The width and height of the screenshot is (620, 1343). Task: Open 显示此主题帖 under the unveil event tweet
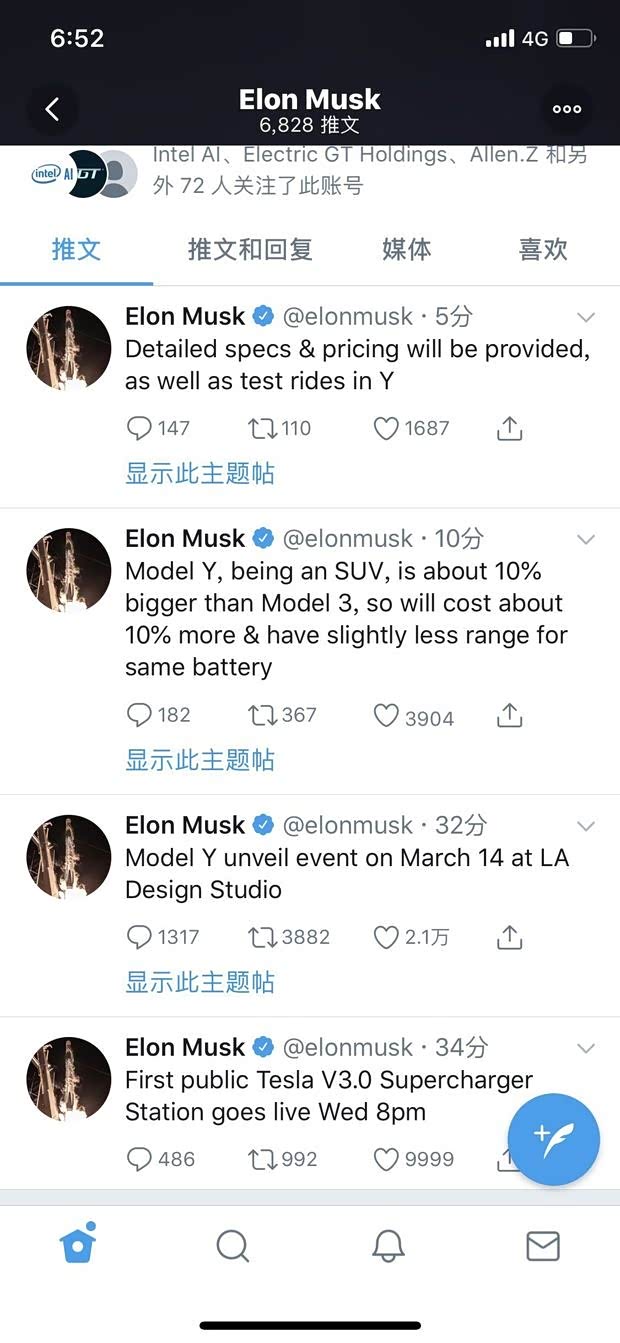[199, 982]
